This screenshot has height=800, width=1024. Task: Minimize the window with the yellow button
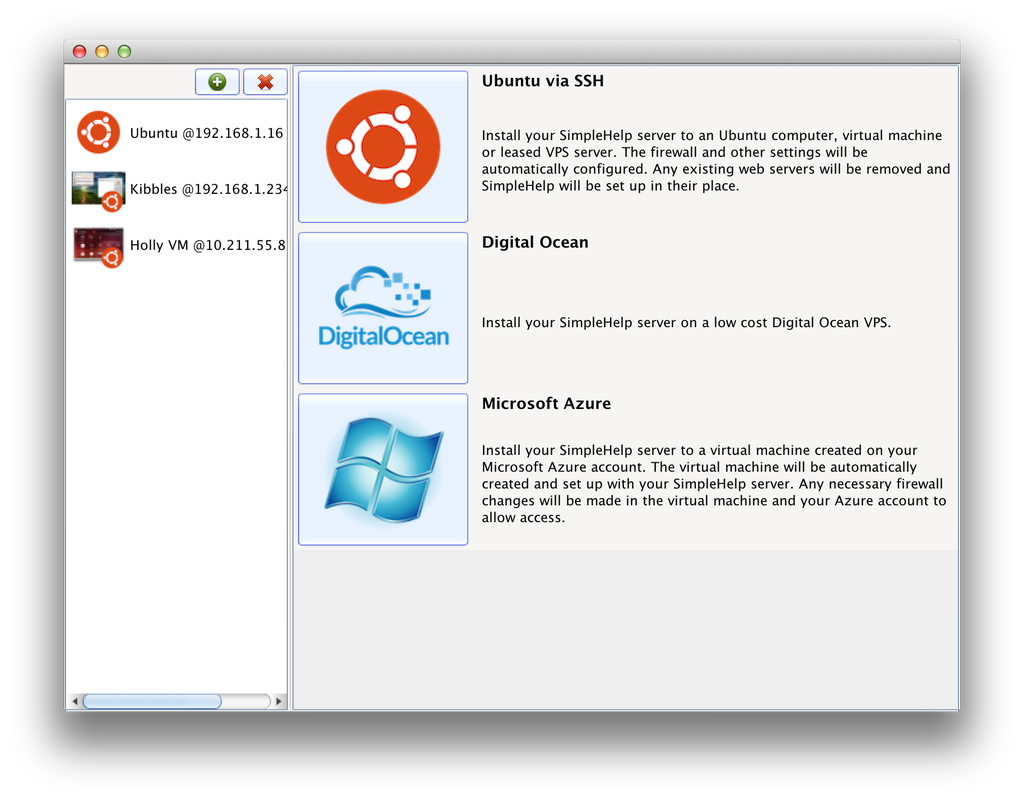102,52
